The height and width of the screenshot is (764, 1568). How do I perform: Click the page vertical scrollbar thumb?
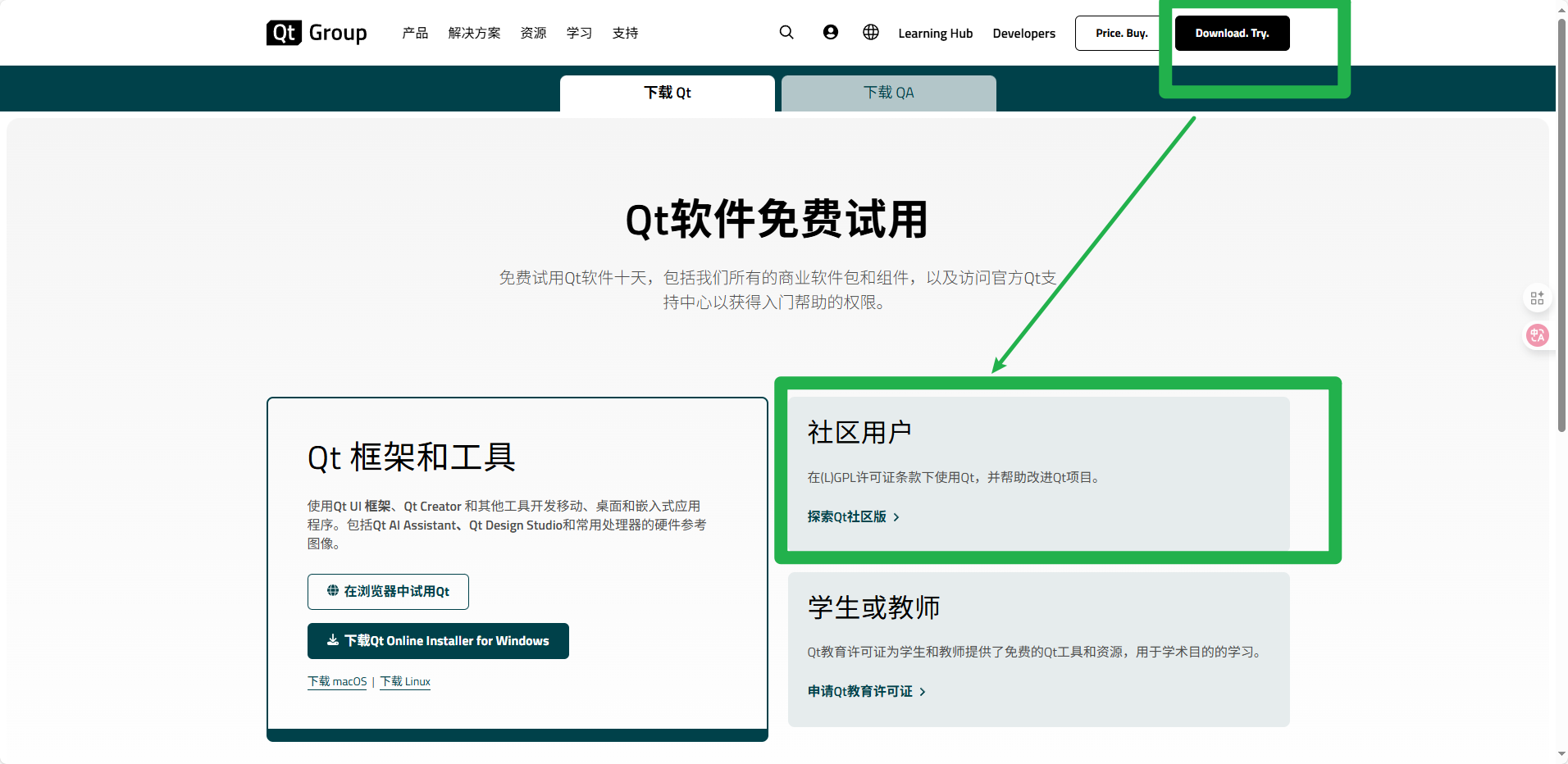click(1561, 225)
